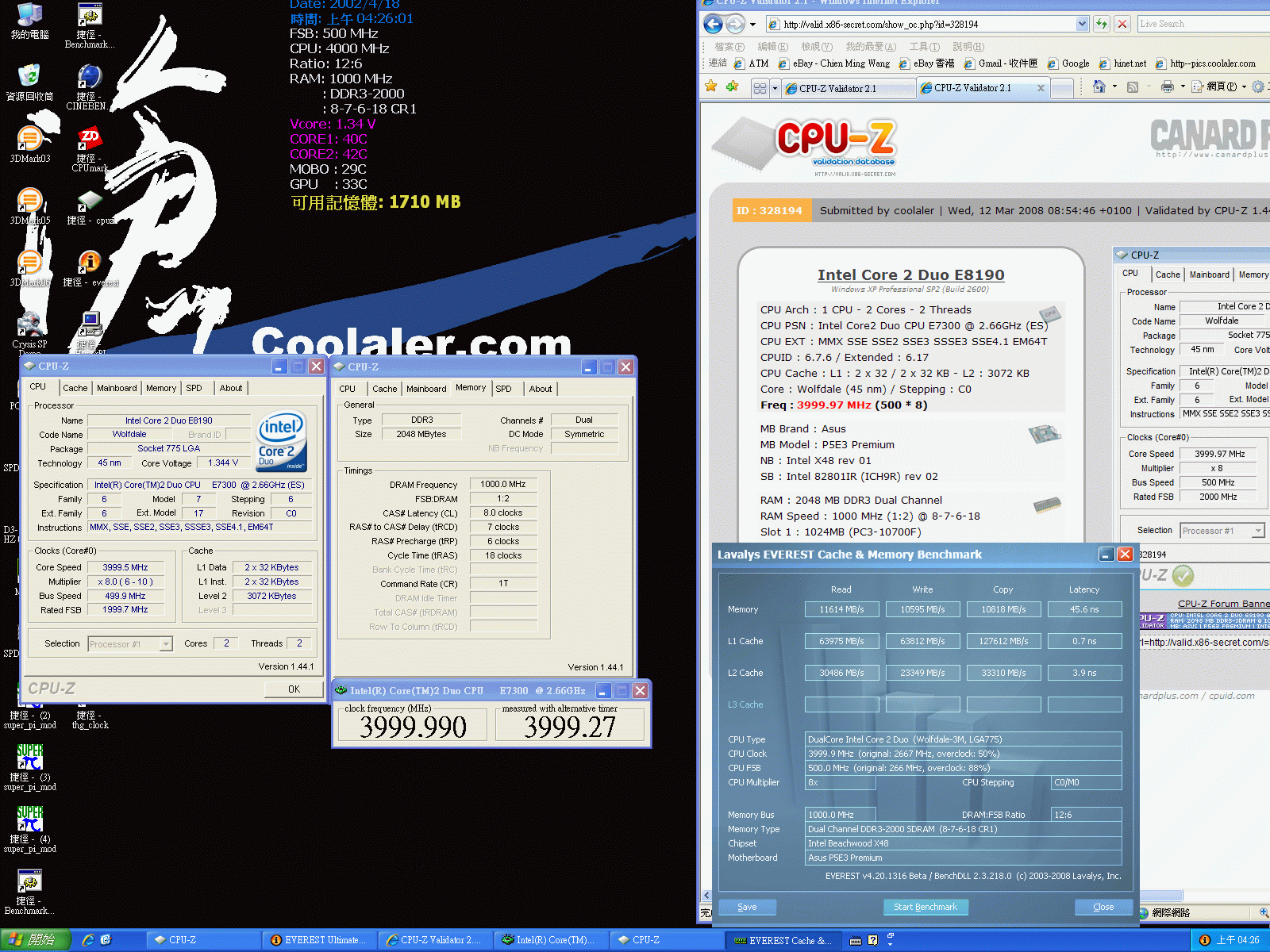
Task: Open the eBay - Chien Ming Wang link
Action: 834,63
